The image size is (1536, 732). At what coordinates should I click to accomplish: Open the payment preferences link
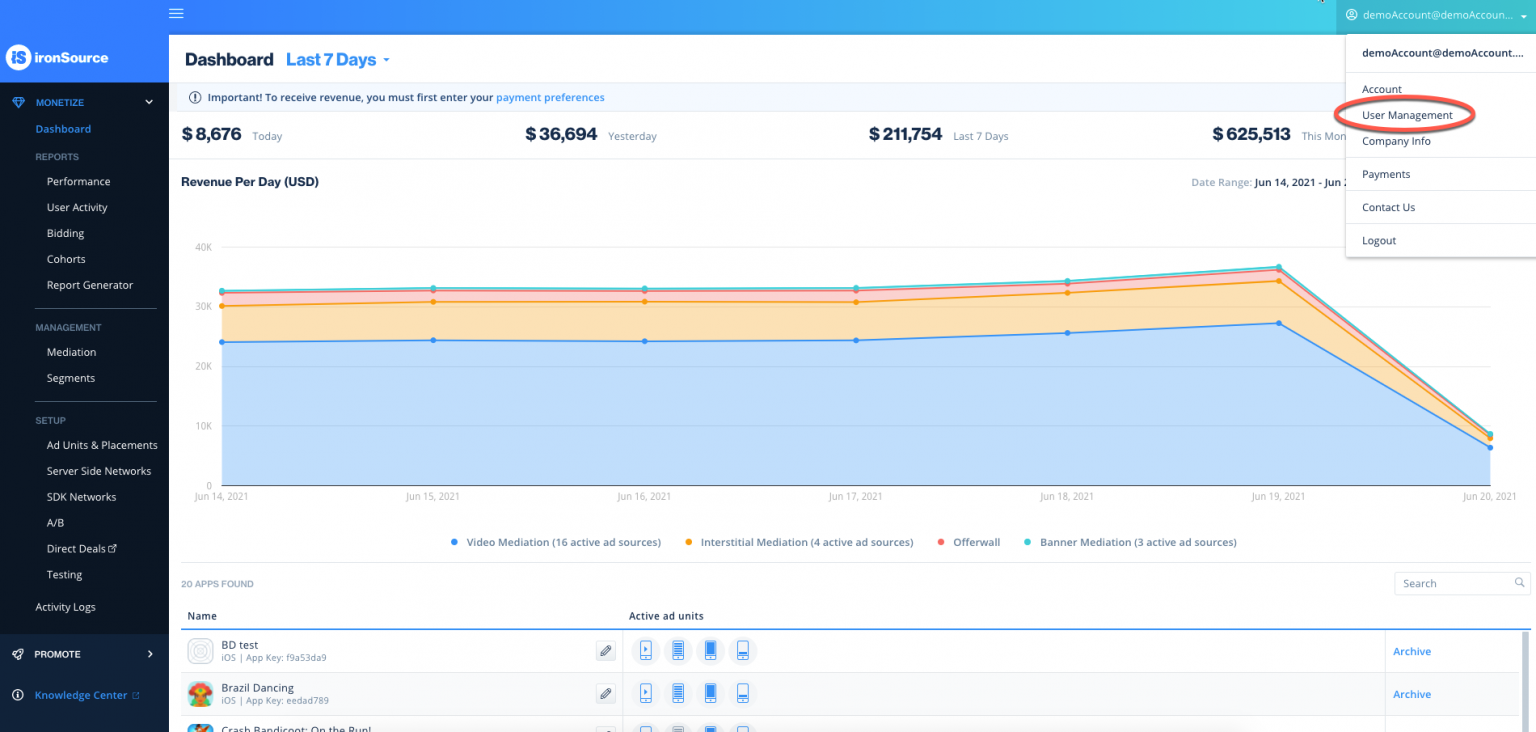(x=550, y=98)
